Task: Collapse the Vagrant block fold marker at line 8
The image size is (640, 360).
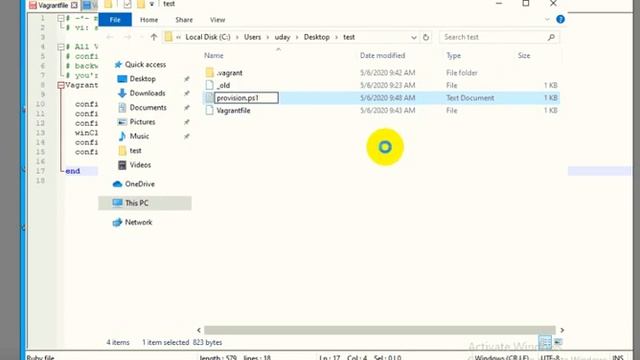Action: coord(61,85)
